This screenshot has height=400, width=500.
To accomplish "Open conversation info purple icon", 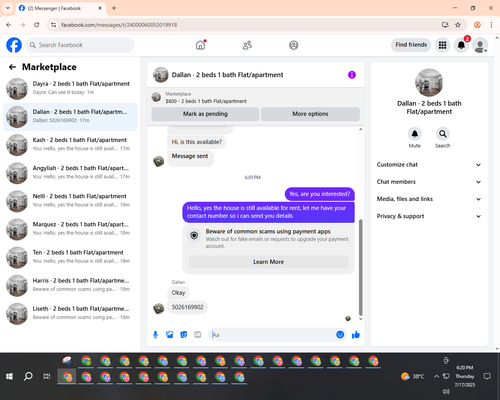I will pyautogui.click(x=352, y=75).
